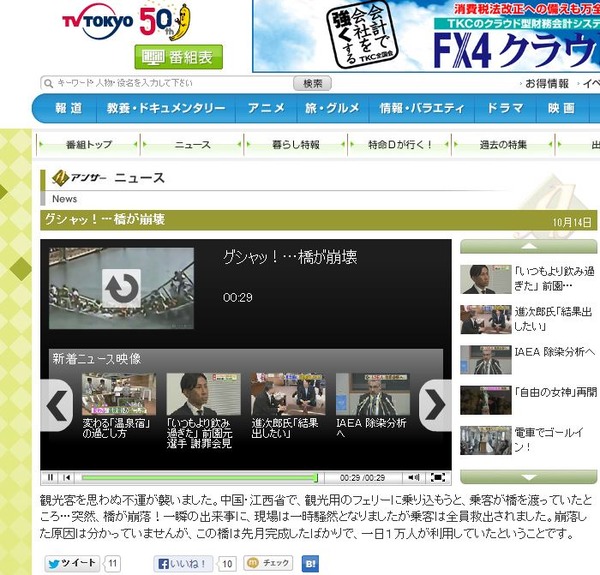600x575 pixels.
Task: Mute the video with speaker icon
Action: point(413,477)
